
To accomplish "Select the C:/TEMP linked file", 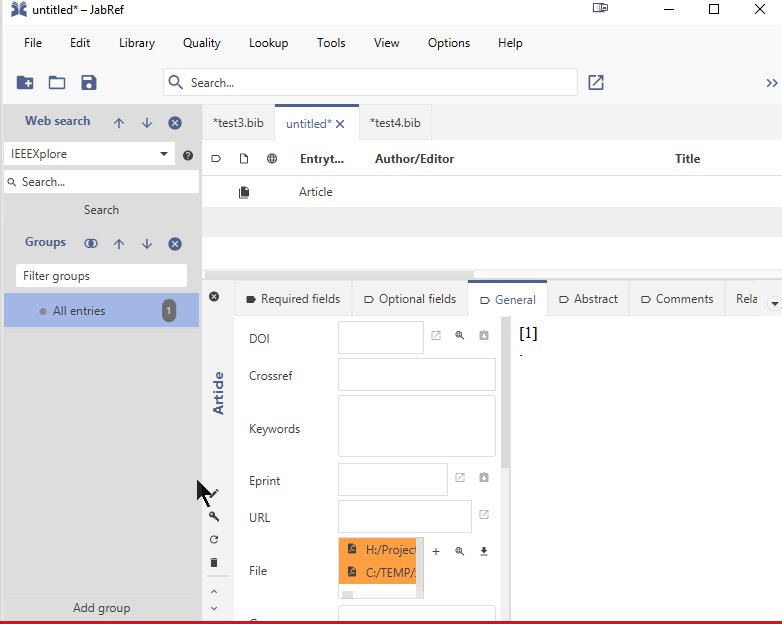I will 378,572.
